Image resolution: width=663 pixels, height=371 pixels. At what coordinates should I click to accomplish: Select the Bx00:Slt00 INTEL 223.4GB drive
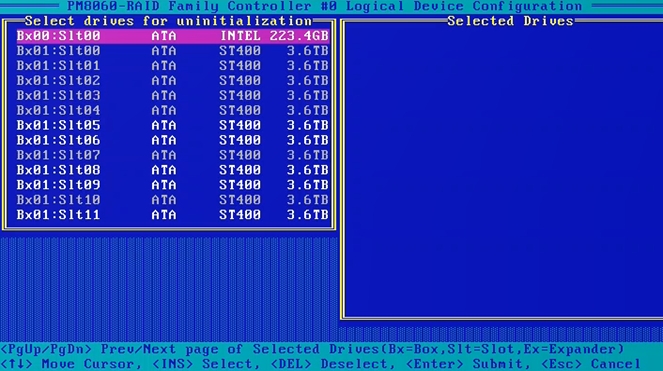(173, 36)
